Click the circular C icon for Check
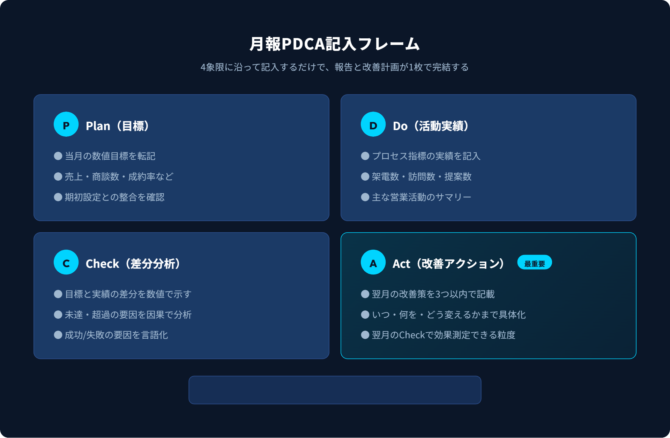This screenshot has height=438, width=670. coord(66,264)
